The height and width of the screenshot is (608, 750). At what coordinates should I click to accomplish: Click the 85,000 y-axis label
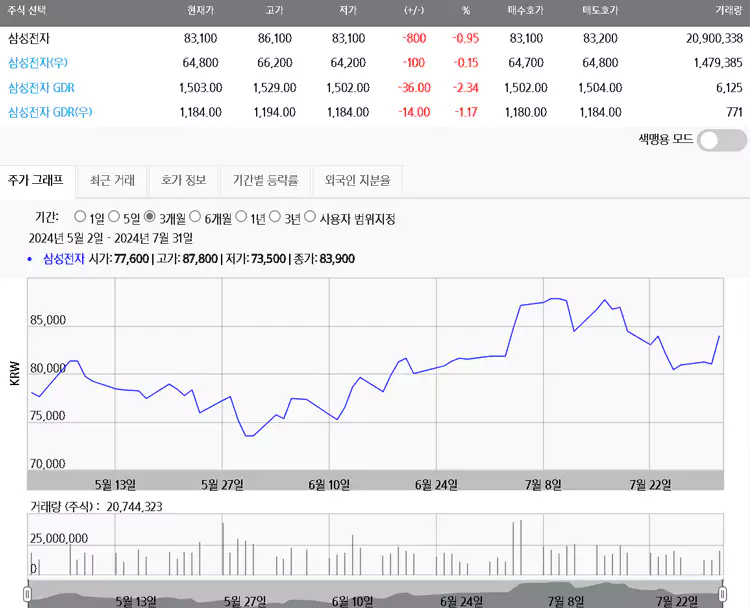(x=48, y=320)
